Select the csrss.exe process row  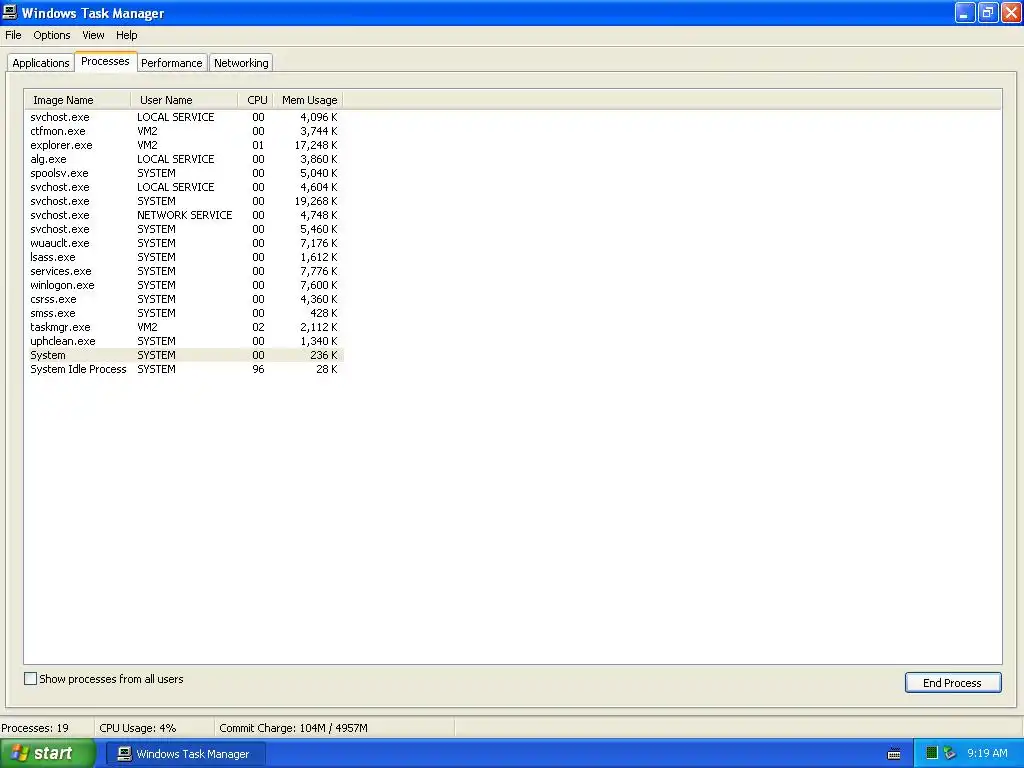(x=184, y=299)
